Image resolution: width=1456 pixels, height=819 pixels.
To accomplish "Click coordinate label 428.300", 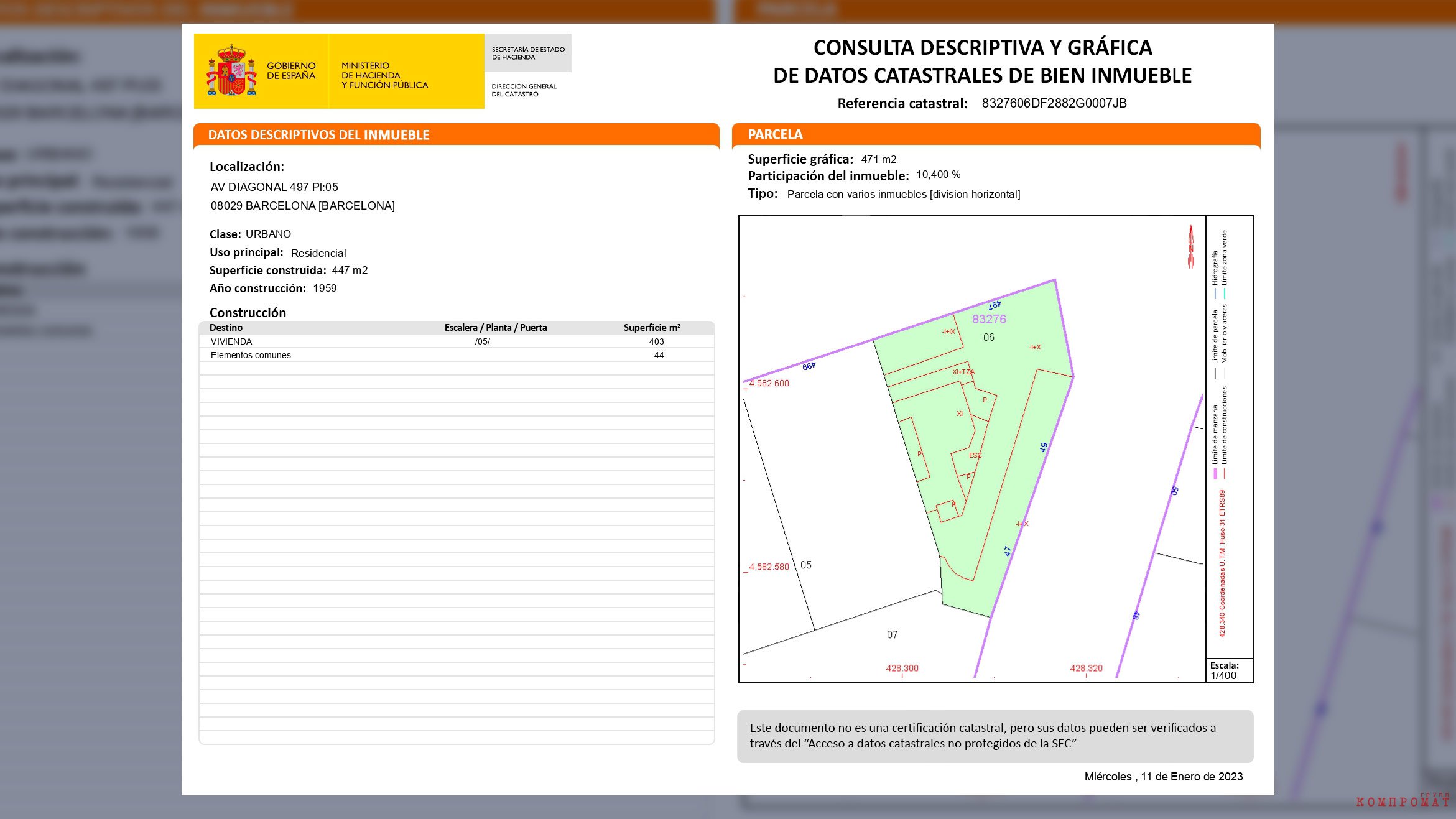I will tap(902, 668).
